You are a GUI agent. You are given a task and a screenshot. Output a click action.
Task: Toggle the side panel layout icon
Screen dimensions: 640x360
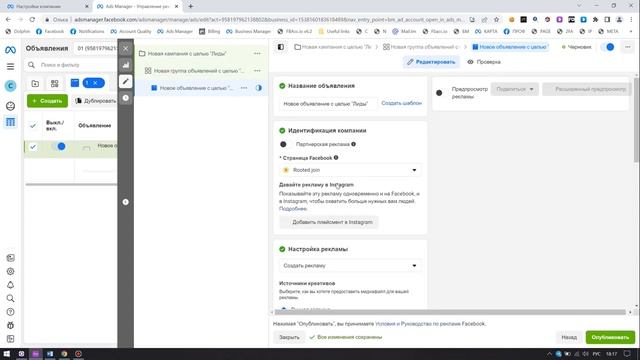tap(281, 47)
